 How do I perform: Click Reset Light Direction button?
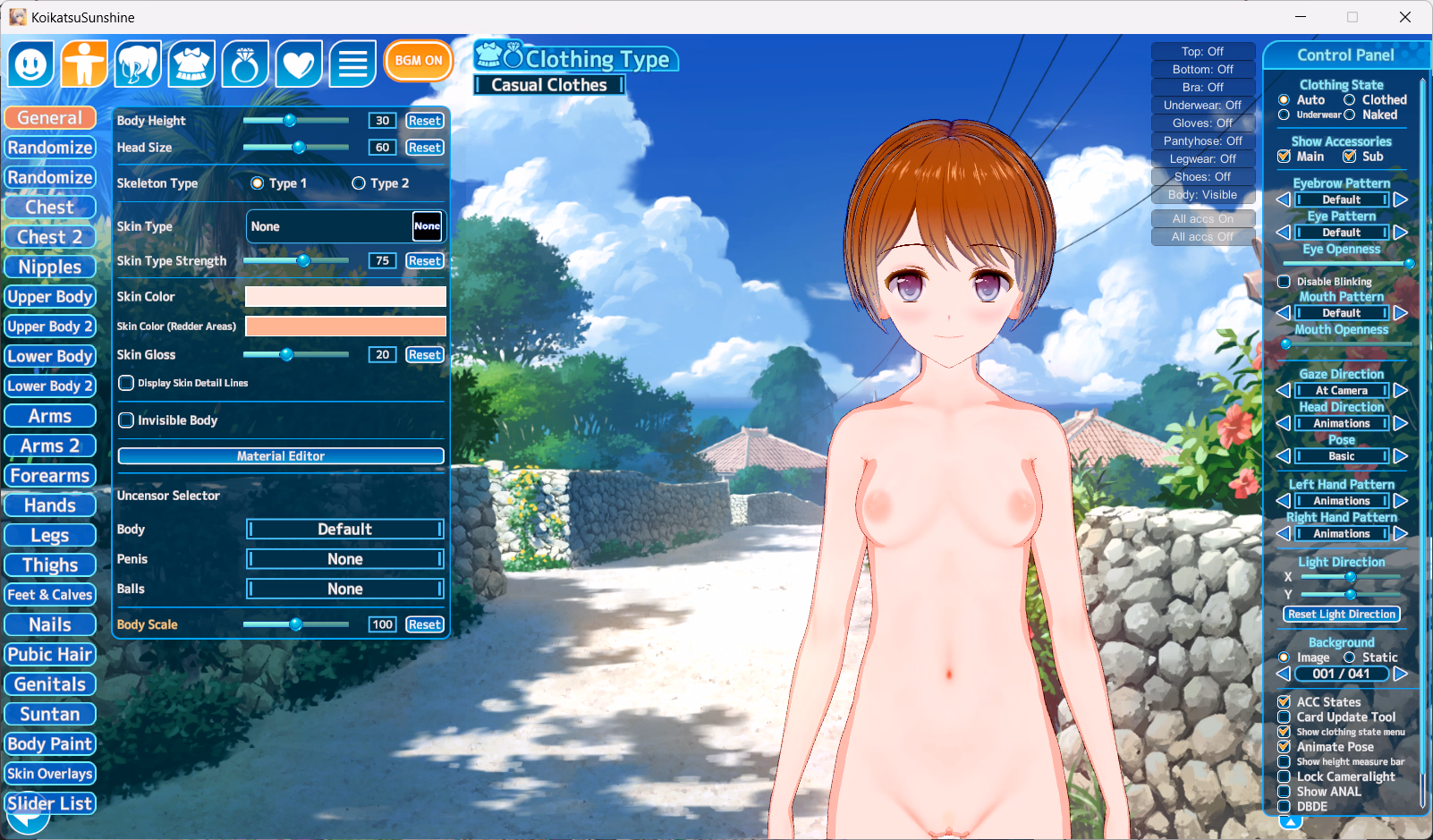click(x=1341, y=615)
